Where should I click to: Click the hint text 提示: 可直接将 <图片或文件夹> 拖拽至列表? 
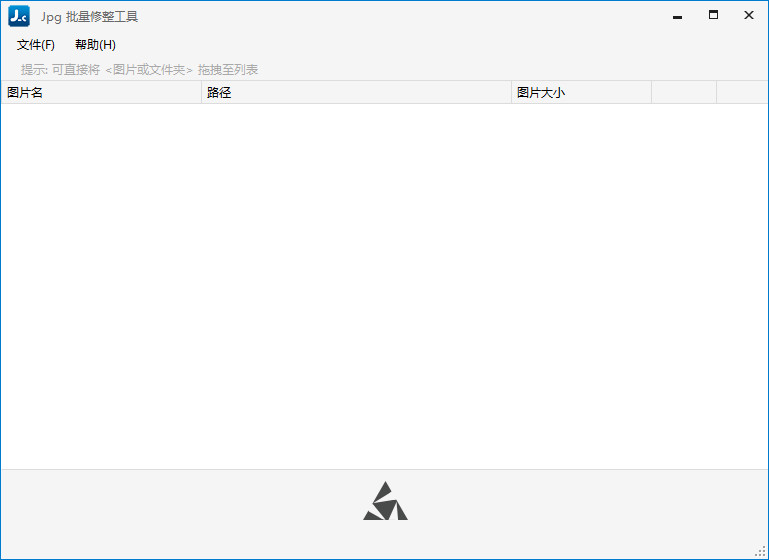click(x=139, y=70)
